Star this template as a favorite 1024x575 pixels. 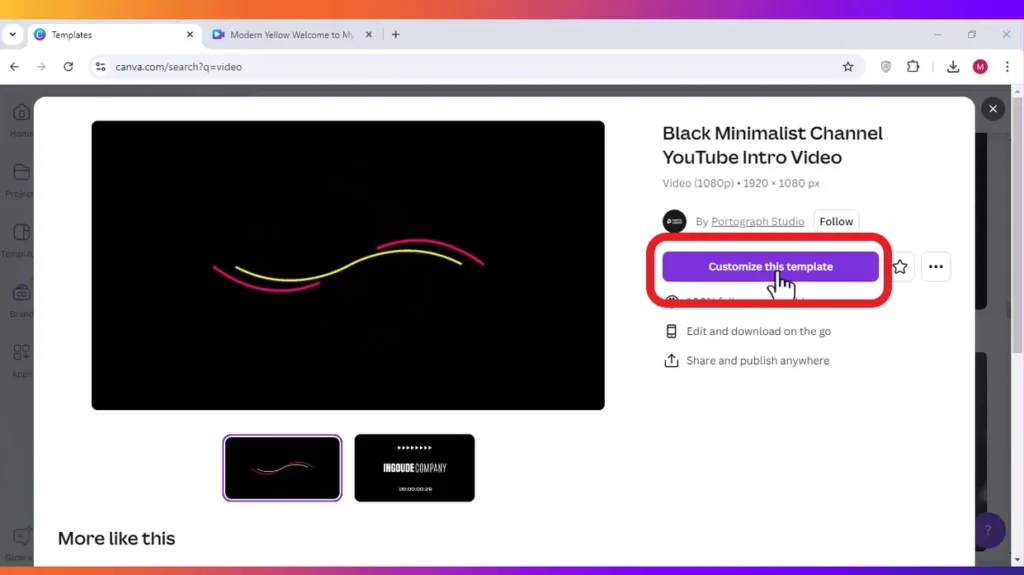(901, 267)
